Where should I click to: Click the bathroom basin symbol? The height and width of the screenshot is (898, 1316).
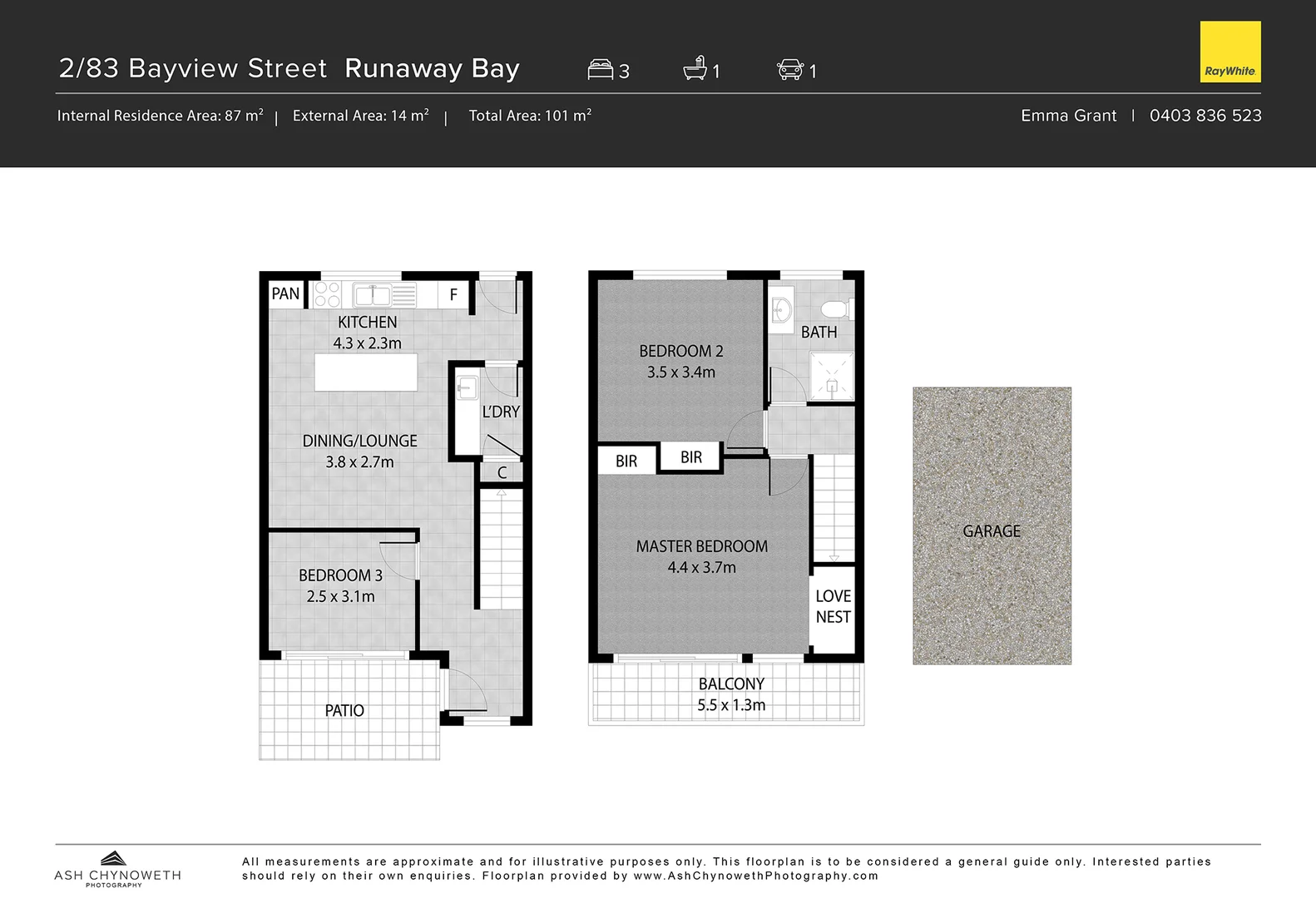click(779, 312)
